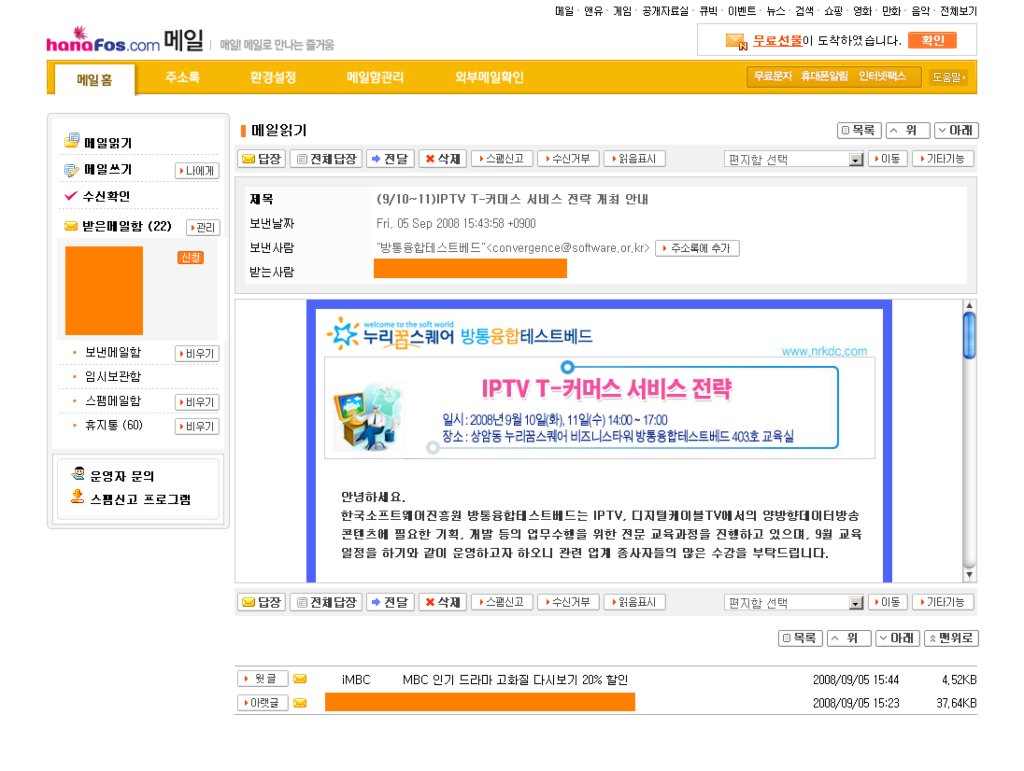Go to the 메일함관리 tab
Image resolution: width=1024 pixels, height=771 pixels.
375,77
